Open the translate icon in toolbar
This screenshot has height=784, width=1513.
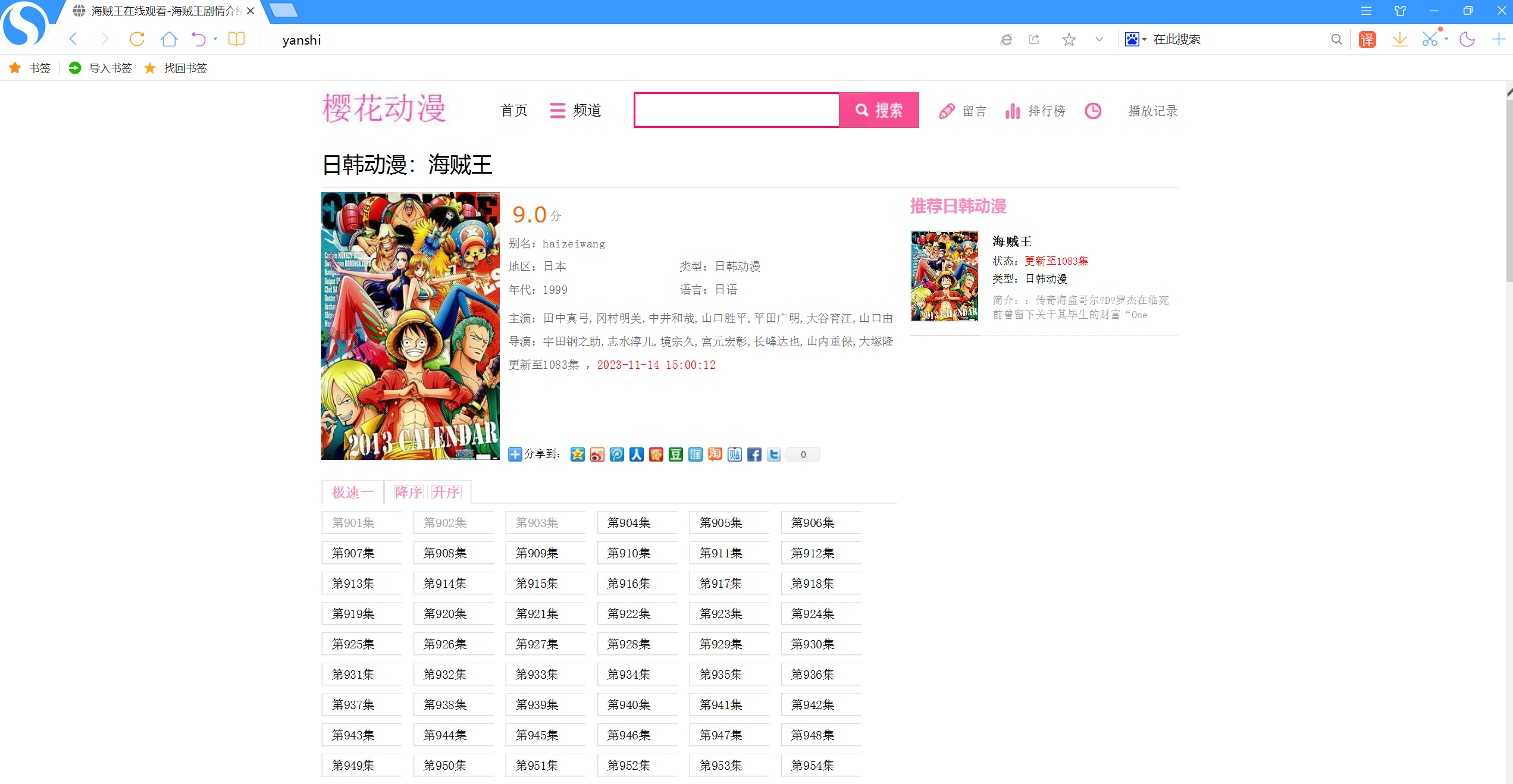tap(1367, 39)
